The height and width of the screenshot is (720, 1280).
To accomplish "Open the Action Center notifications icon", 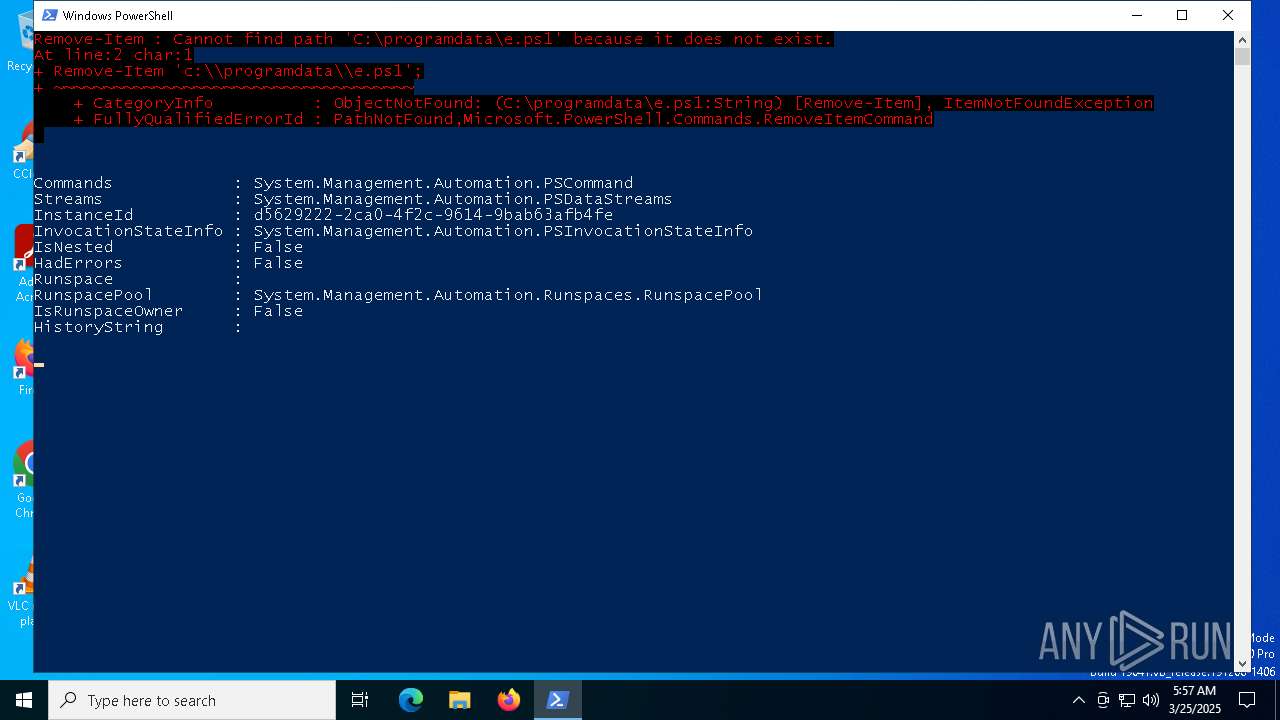I will [1247, 700].
